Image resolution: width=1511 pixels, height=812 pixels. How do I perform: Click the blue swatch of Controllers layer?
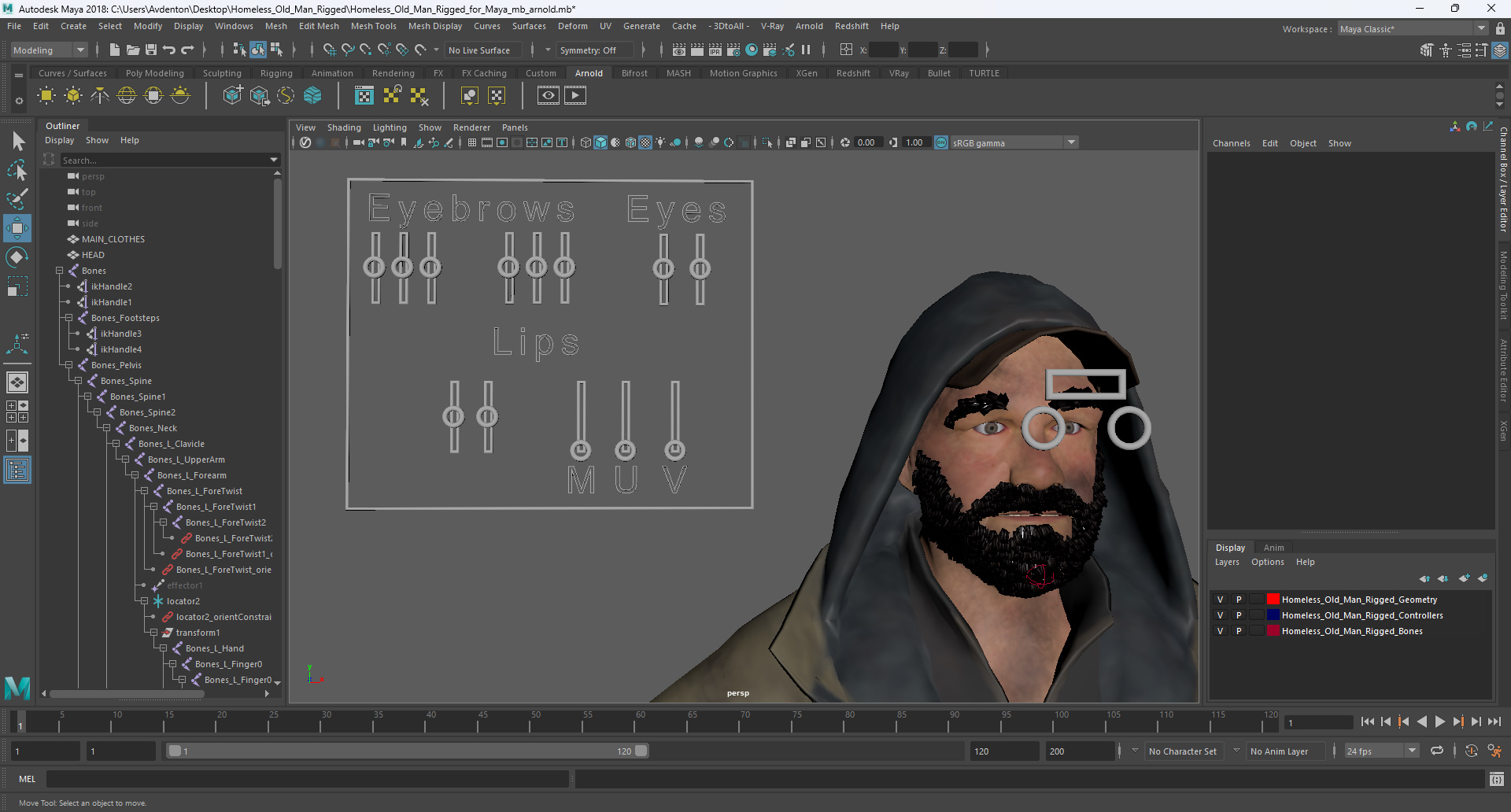[x=1273, y=615]
